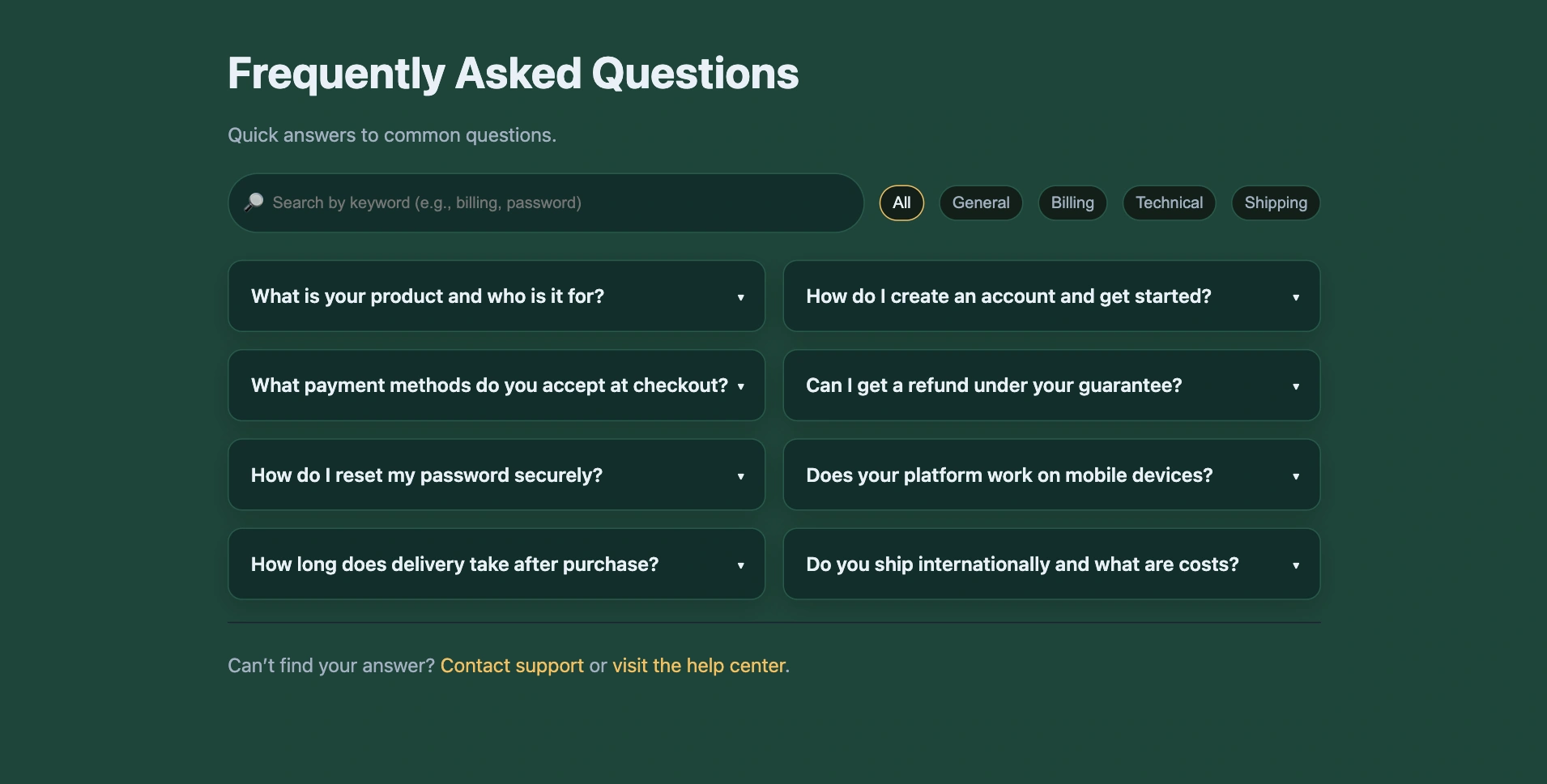Click the magnifying glass search icon
Image resolution: width=1547 pixels, height=784 pixels.
[x=254, y=202]
